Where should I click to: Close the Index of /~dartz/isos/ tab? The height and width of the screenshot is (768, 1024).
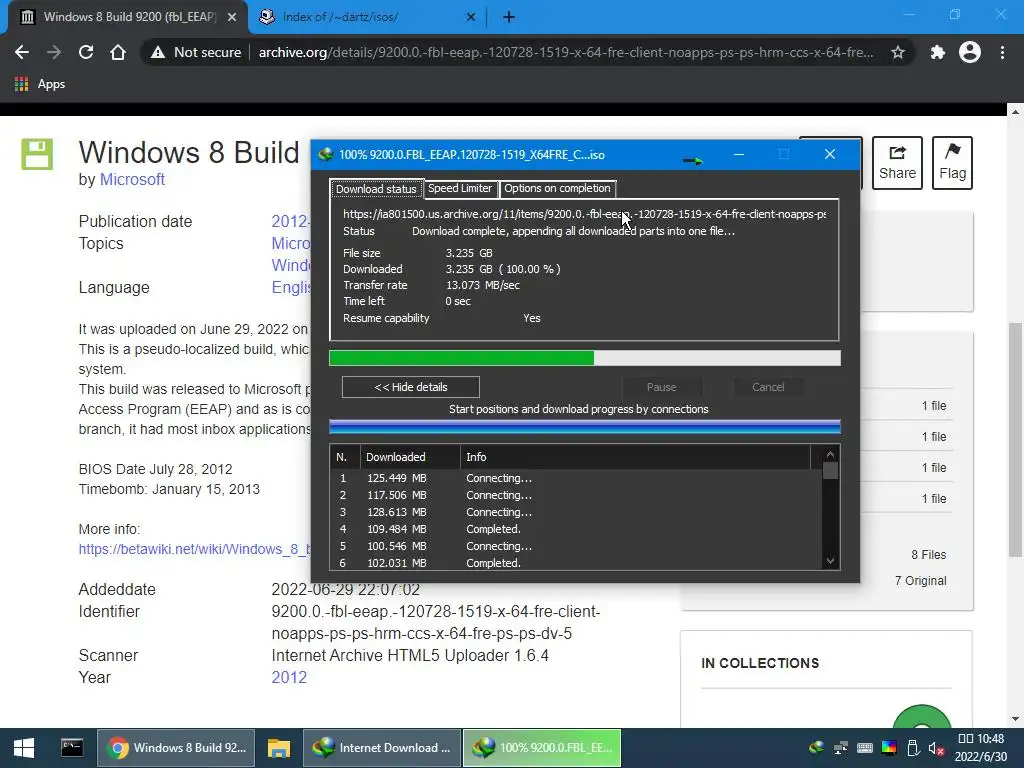point(471,17)
